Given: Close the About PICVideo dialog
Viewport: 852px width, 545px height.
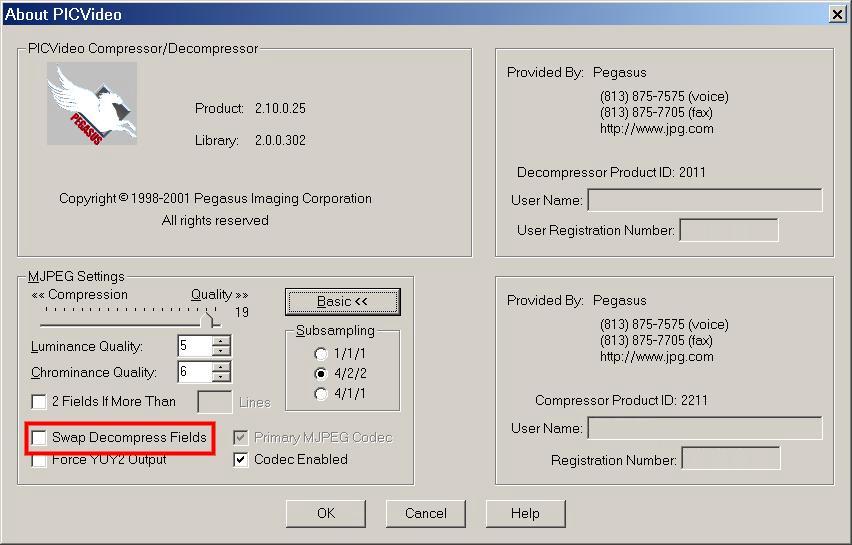Looking at the screenshot, I should [x=837, y=14].
